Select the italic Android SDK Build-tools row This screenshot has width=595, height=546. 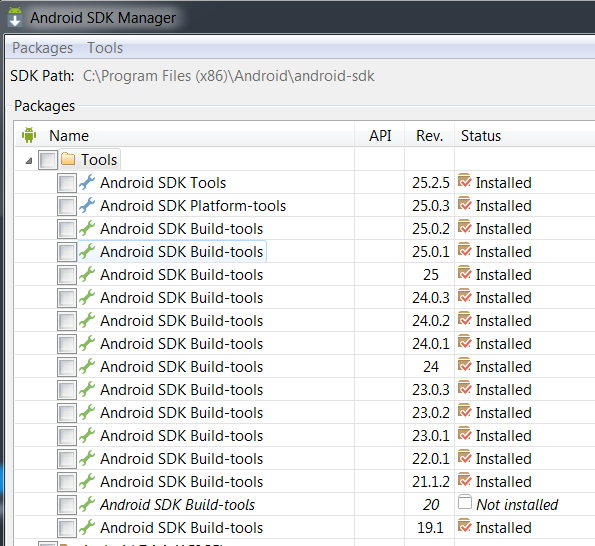coord(178,505)
